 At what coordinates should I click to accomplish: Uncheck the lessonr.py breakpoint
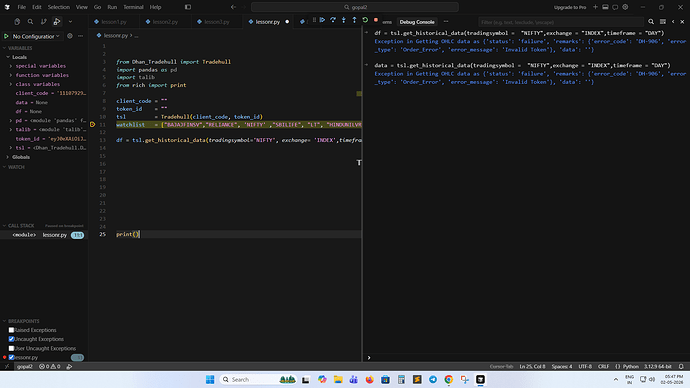coord(11,358)
